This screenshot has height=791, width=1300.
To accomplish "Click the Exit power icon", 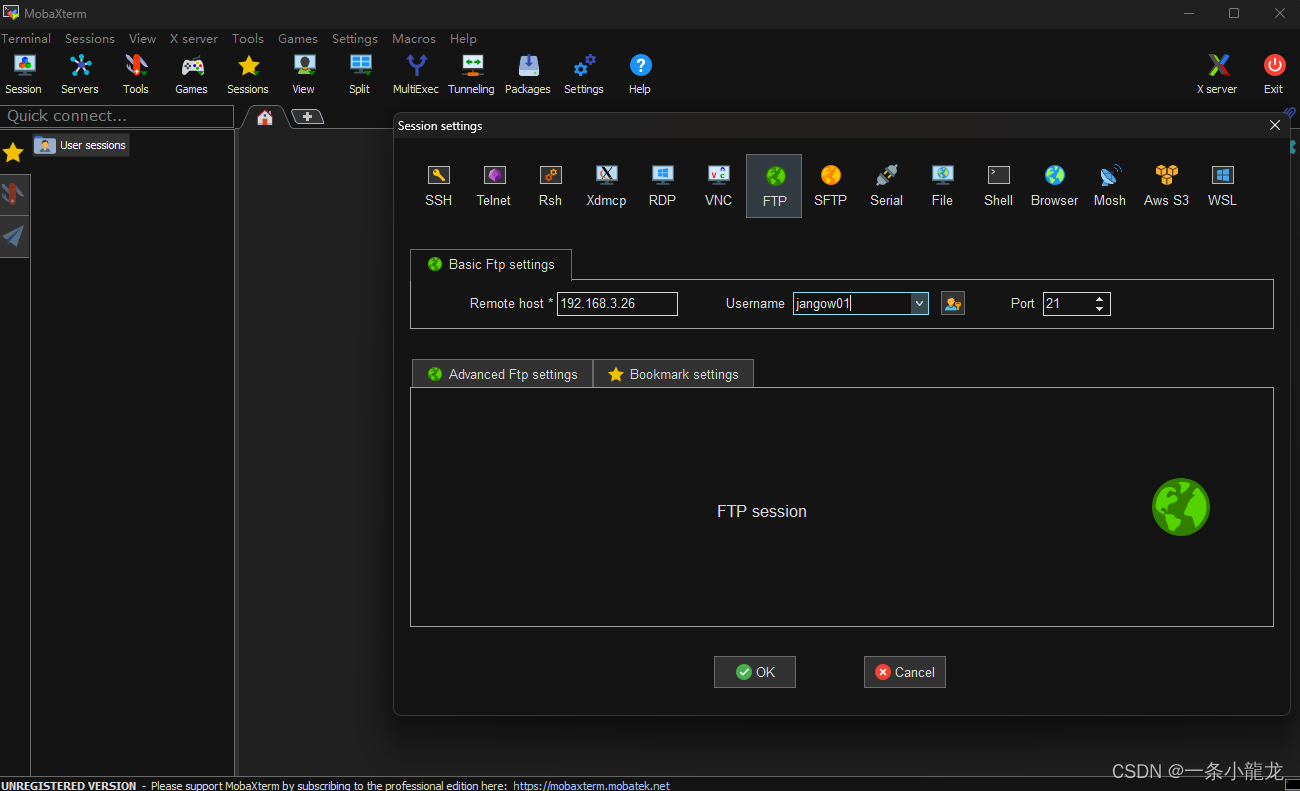I will [x=1273, y=74].
